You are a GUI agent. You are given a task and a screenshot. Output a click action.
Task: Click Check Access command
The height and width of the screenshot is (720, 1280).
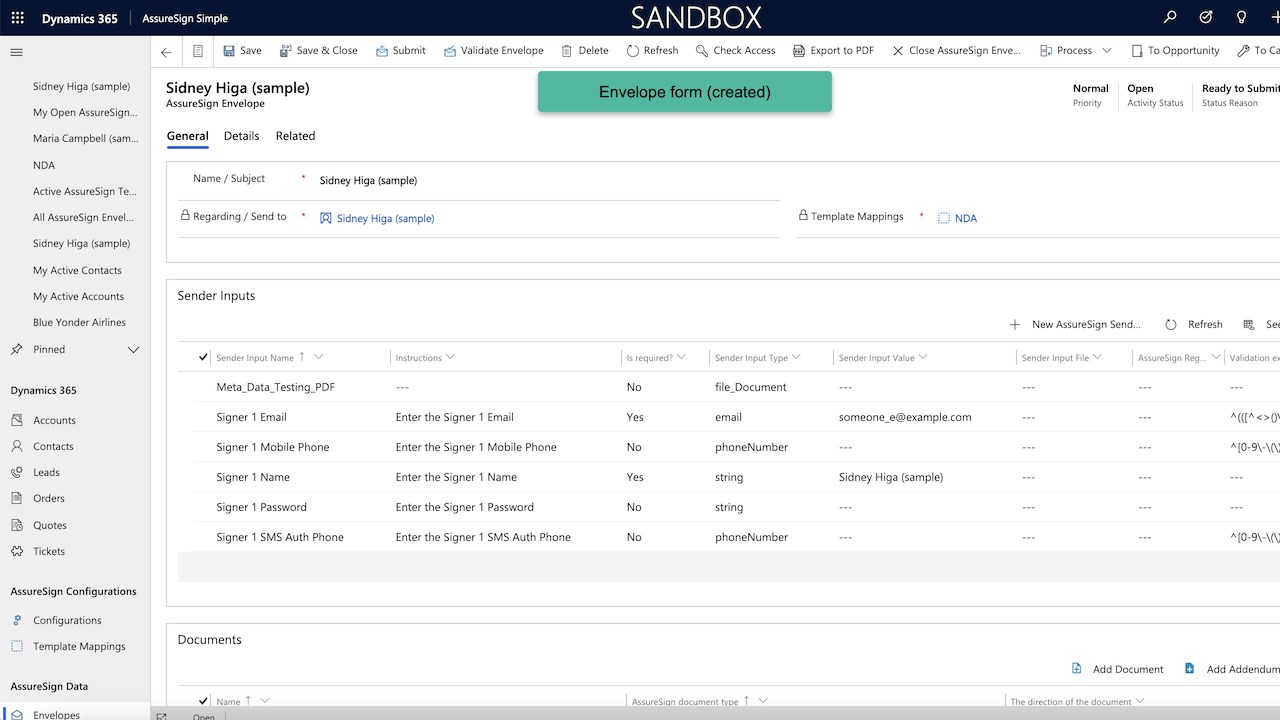pyautogui.click(x=736, y=51)
